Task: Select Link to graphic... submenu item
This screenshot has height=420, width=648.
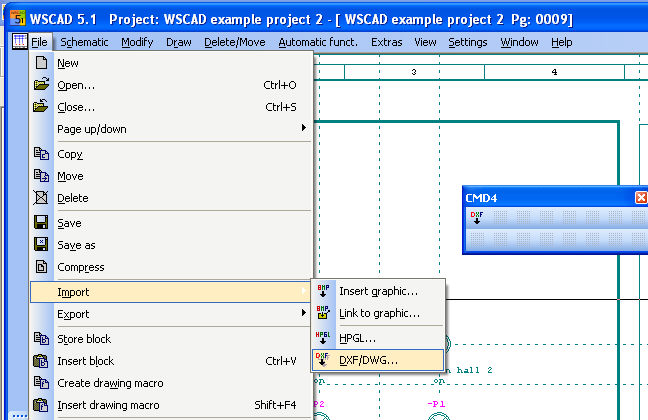Action: (x=378, y=313)
